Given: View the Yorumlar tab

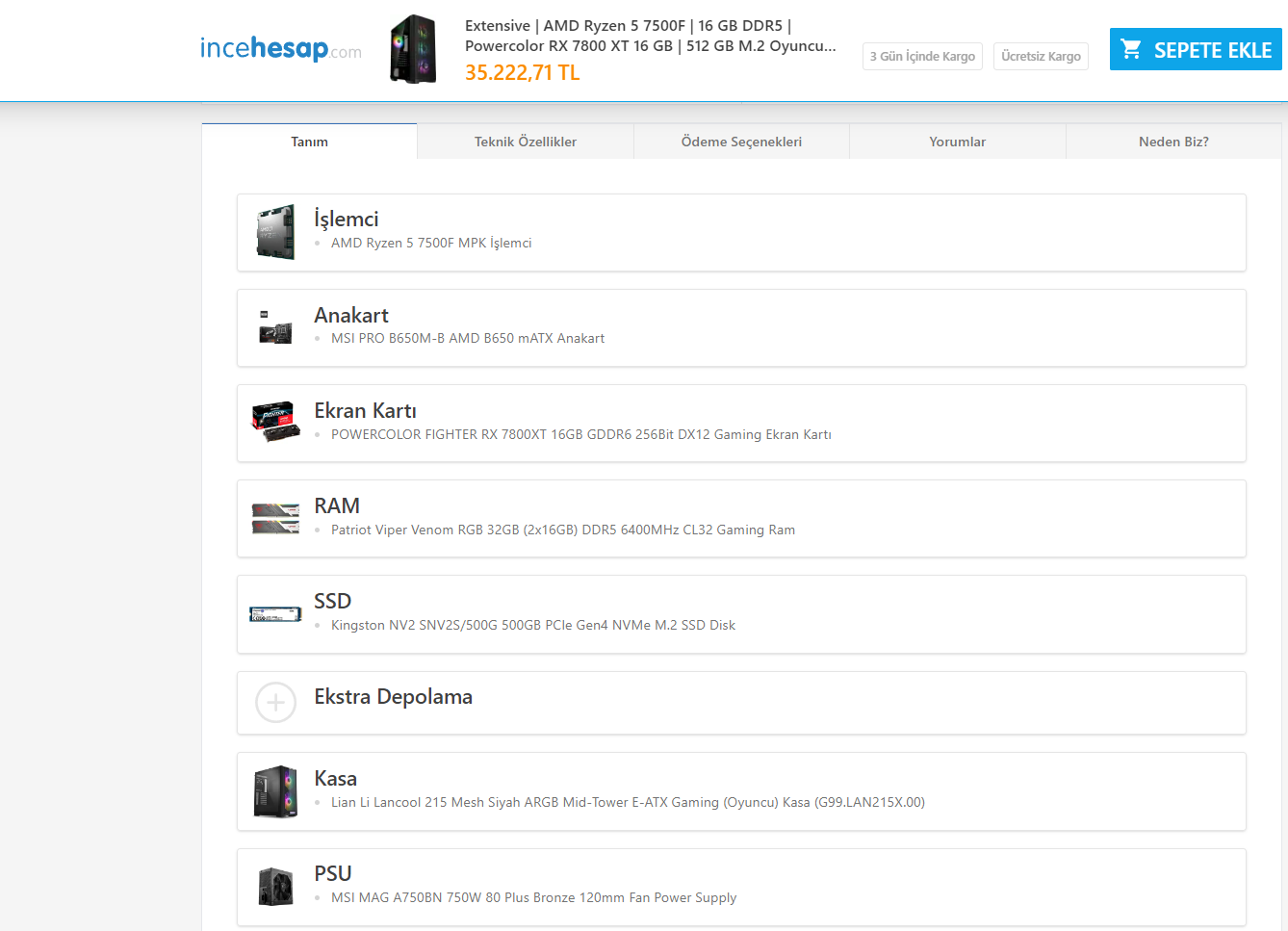Looking at the screenshot, I should pyautogui.click(x=958, y=142).
